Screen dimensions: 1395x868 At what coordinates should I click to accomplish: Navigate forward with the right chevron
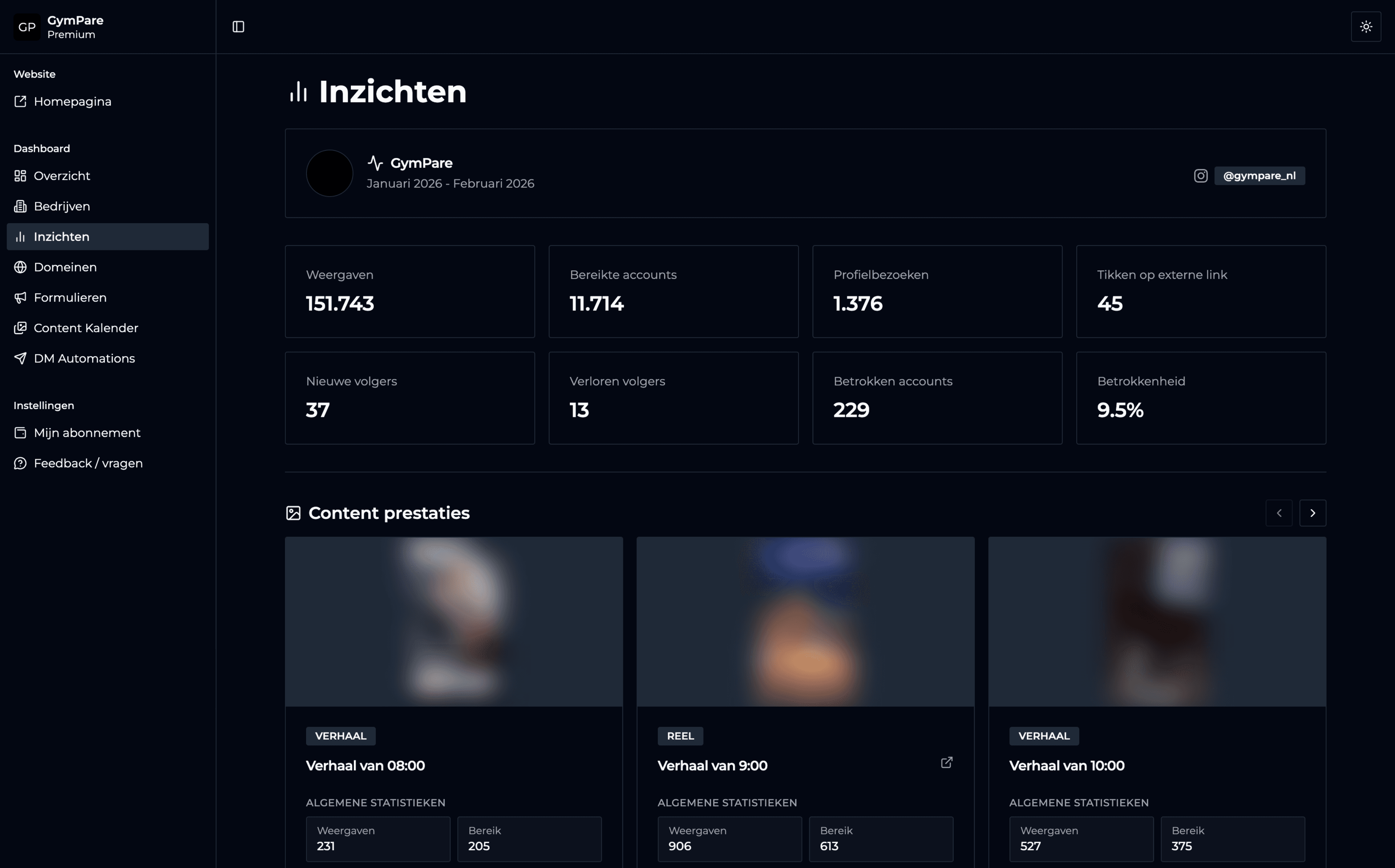(1314, 513)
